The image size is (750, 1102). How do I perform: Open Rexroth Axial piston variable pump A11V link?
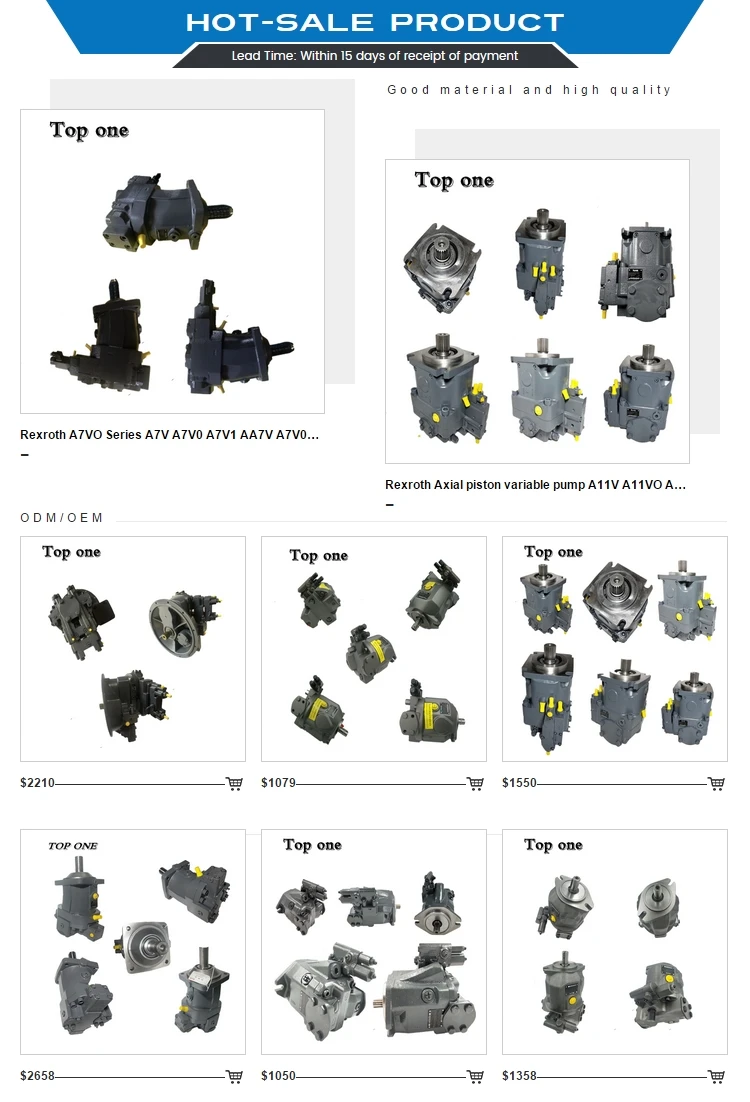536,485
